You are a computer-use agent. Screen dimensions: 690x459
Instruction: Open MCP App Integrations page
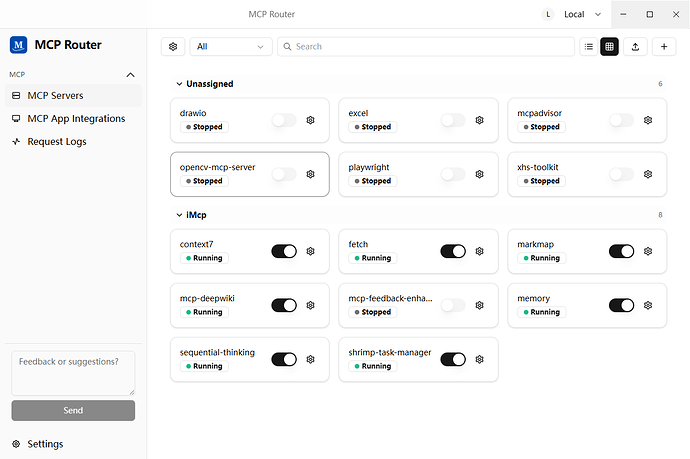click(73, 119)
